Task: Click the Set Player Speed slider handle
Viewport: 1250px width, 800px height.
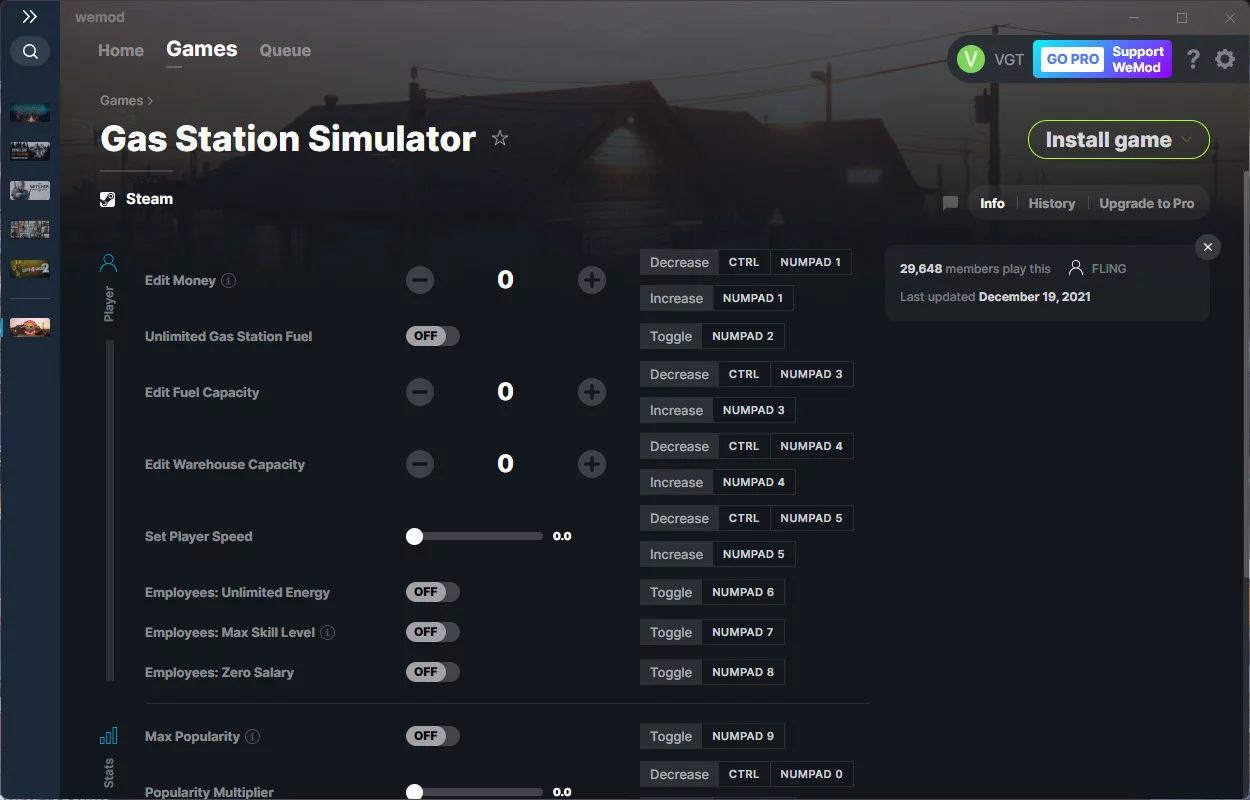Action: point(414,536)
